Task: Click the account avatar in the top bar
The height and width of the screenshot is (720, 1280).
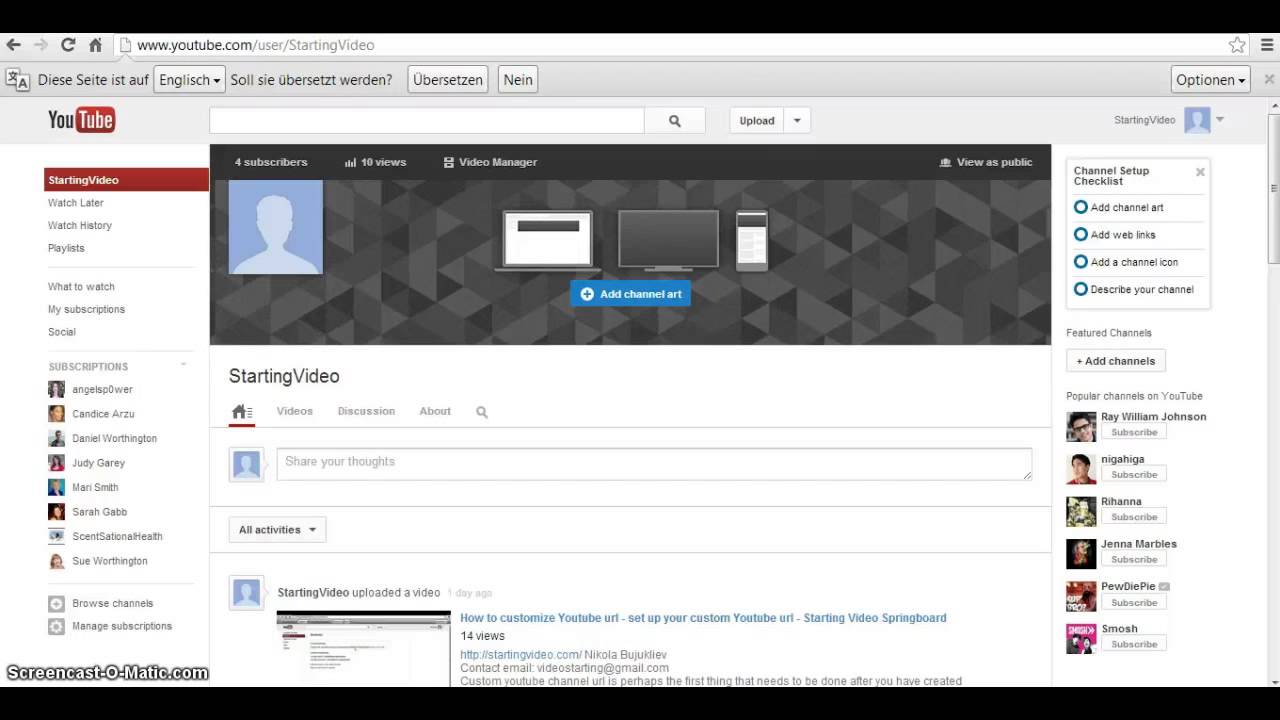Action: point(1197,119)
